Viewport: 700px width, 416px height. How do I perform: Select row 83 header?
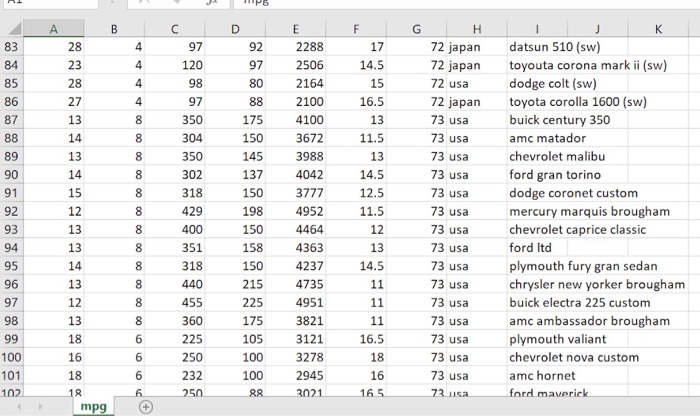[12, 47]
